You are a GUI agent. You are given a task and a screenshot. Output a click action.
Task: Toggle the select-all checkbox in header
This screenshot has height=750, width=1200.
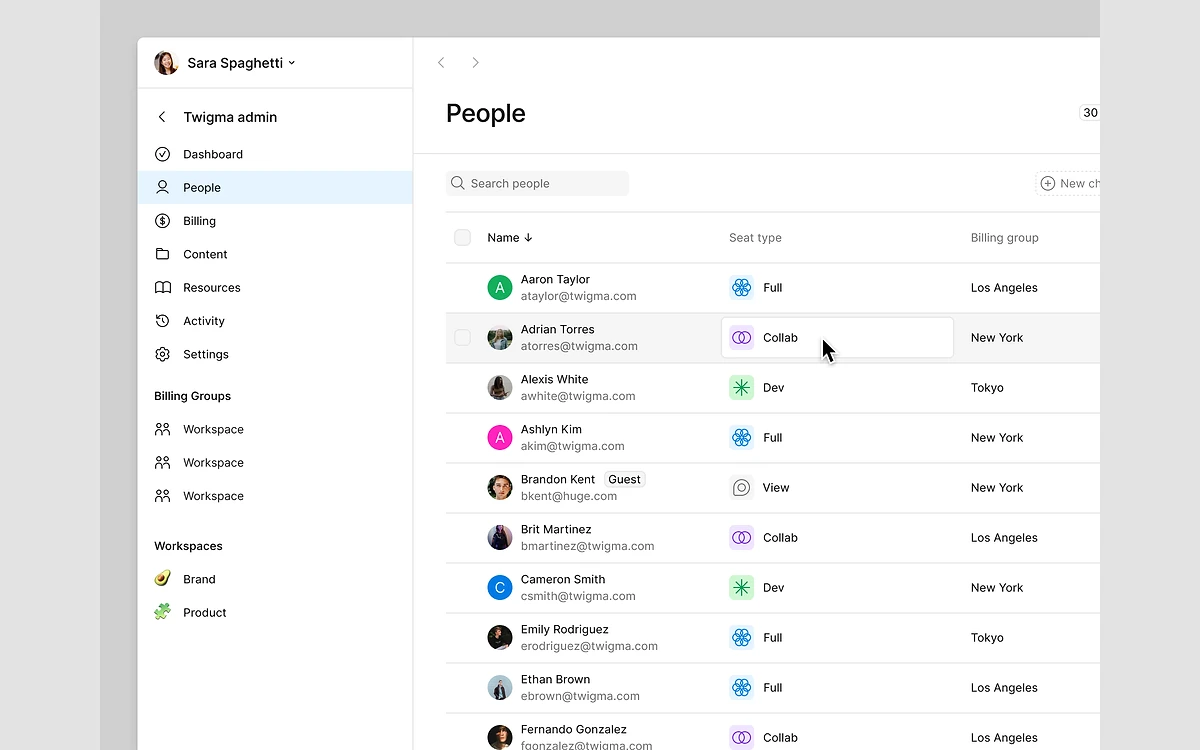[462, 237]
